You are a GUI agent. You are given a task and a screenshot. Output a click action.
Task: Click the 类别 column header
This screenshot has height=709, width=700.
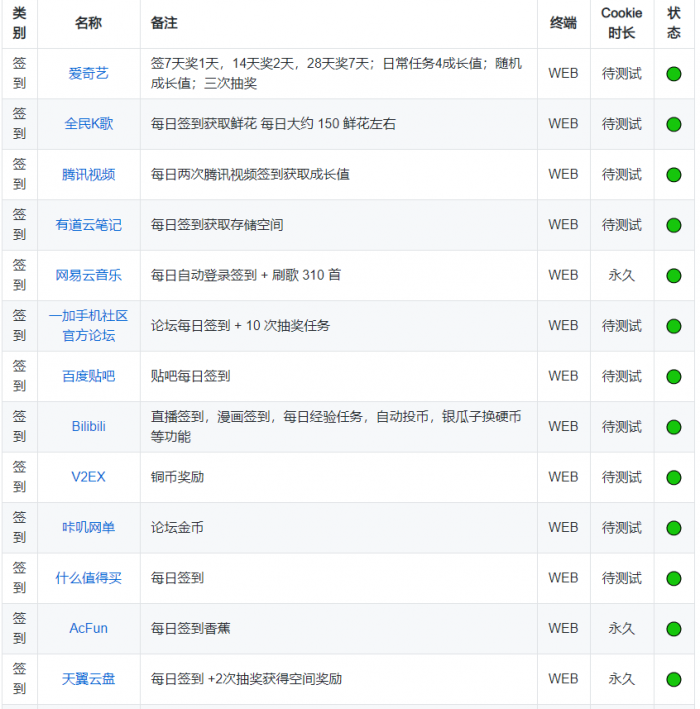pos(19,23)
